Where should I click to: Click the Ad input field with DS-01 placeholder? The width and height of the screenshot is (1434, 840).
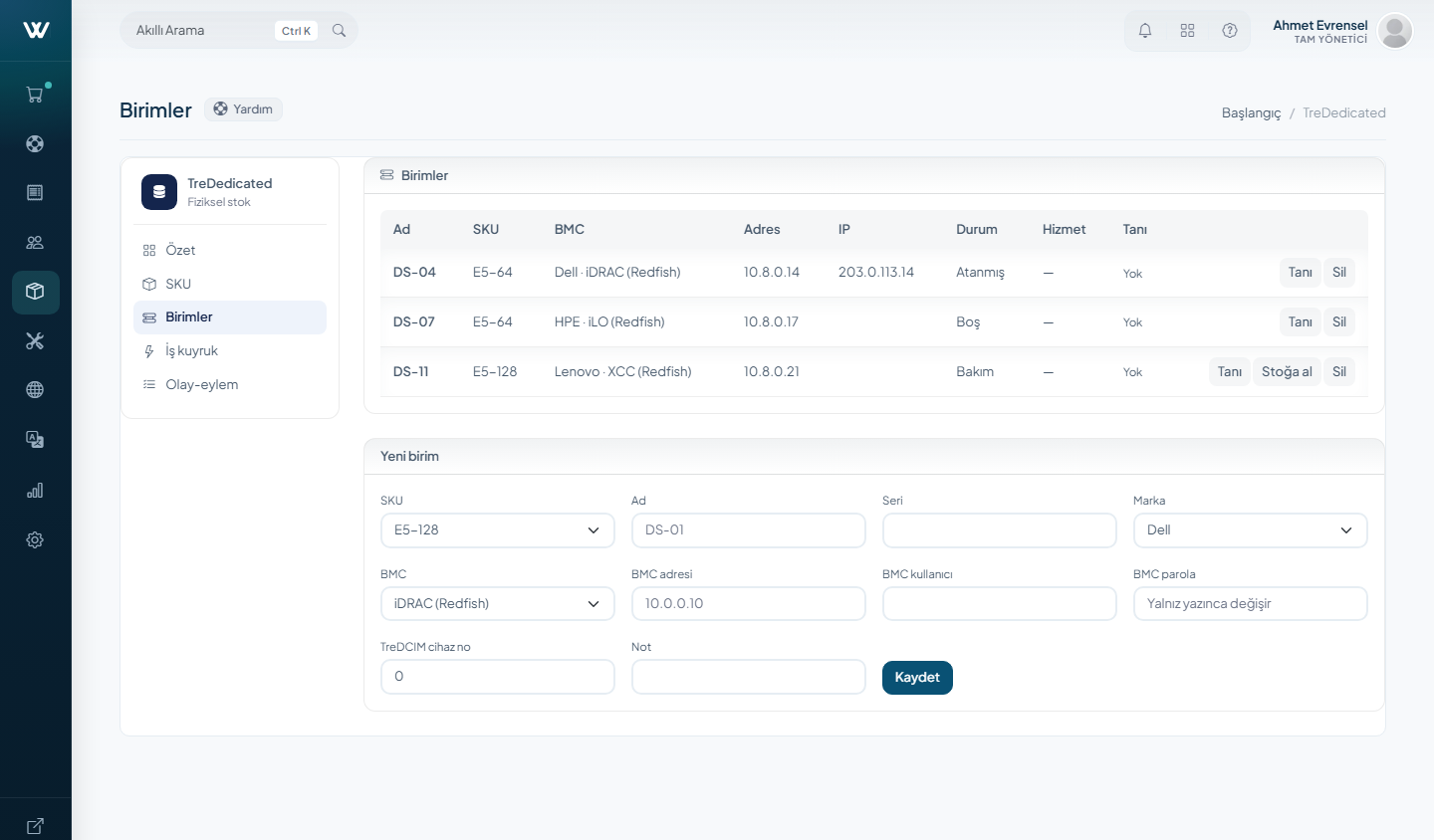(x=749, y=530)
